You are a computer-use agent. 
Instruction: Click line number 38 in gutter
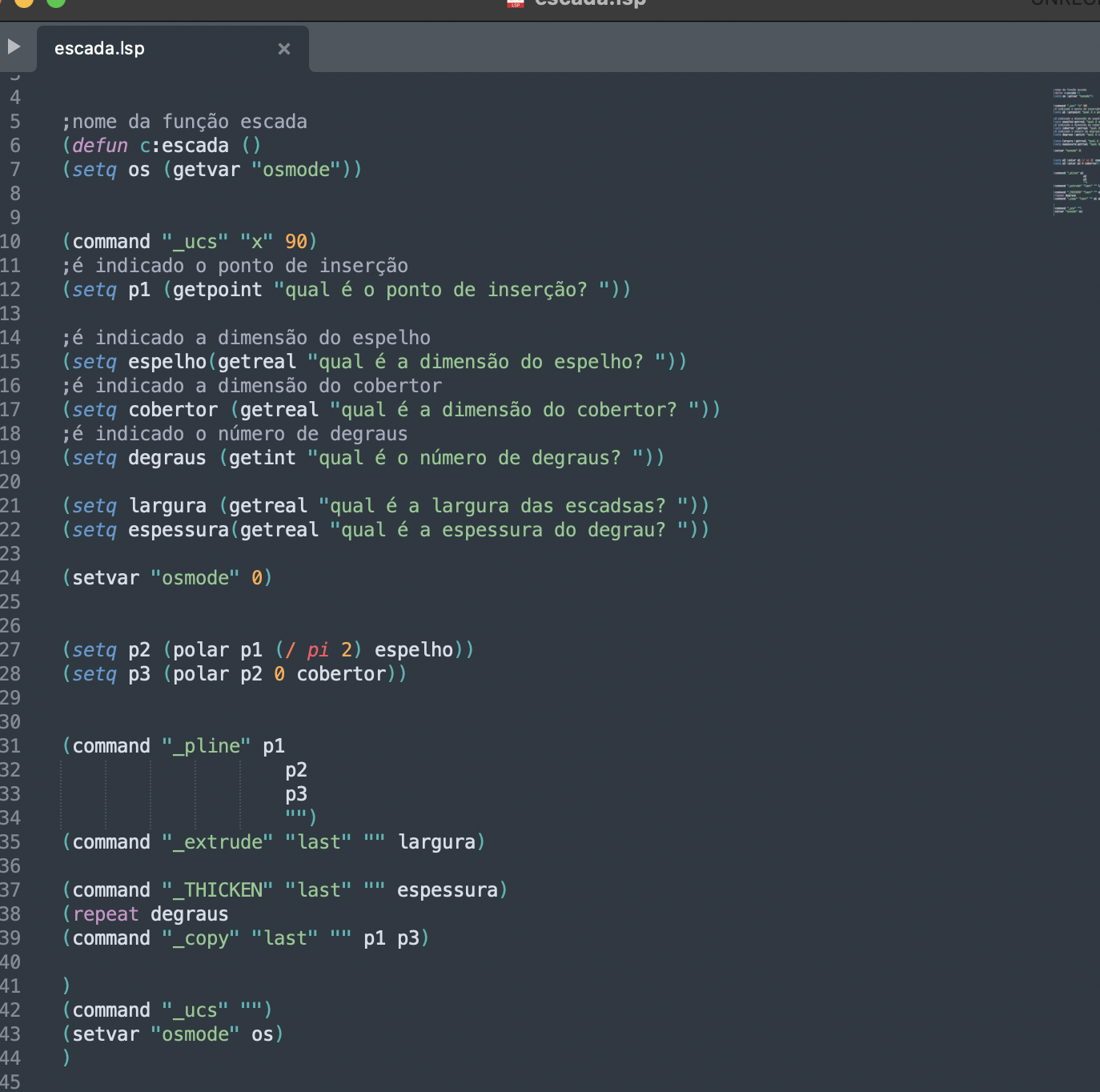pos(10,914)
